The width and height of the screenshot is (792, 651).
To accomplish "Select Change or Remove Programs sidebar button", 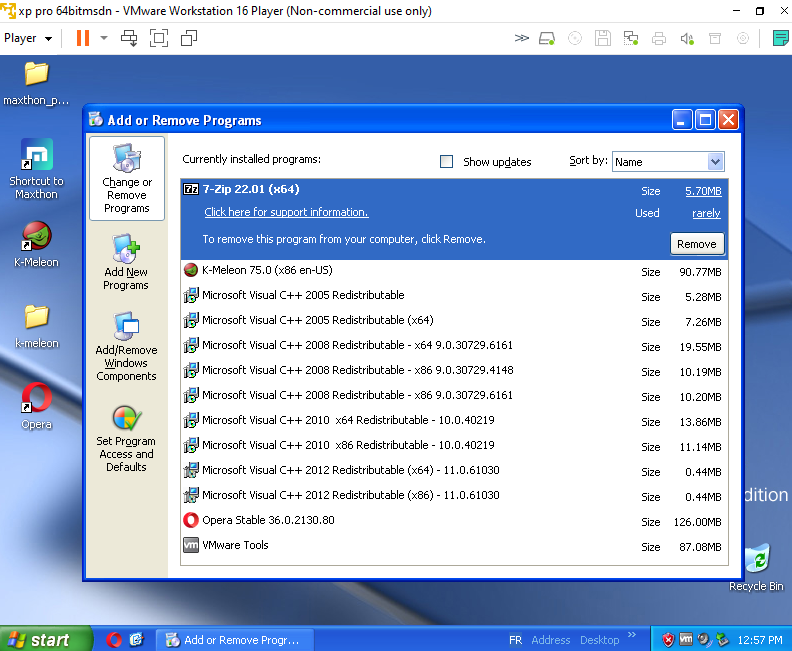I will [127, 178].
